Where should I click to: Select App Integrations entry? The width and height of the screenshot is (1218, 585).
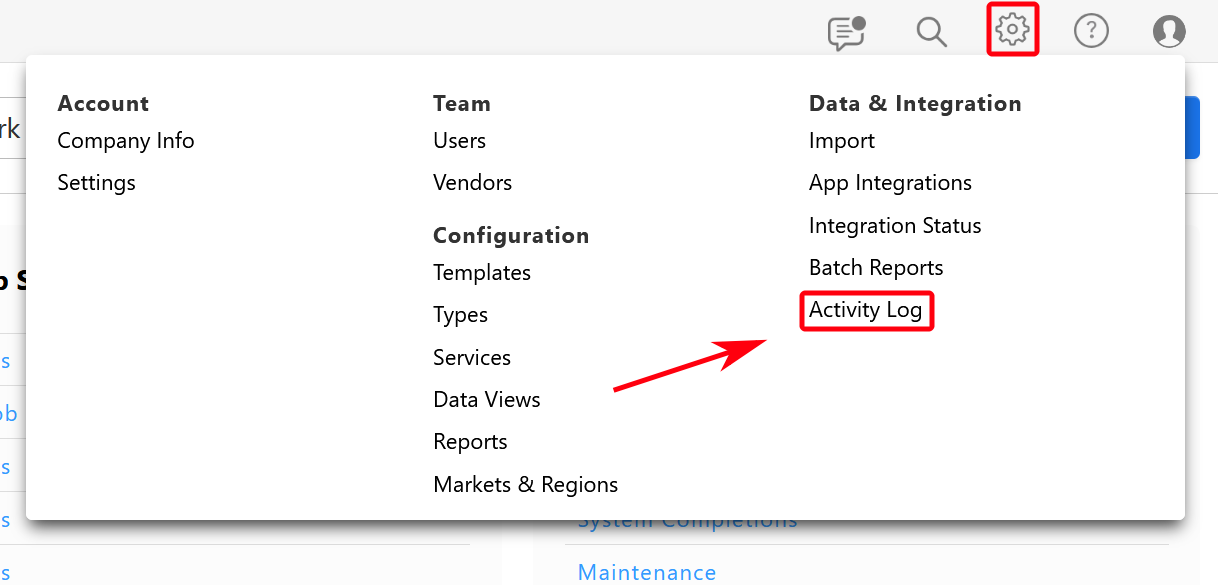[x=890, y=183]
